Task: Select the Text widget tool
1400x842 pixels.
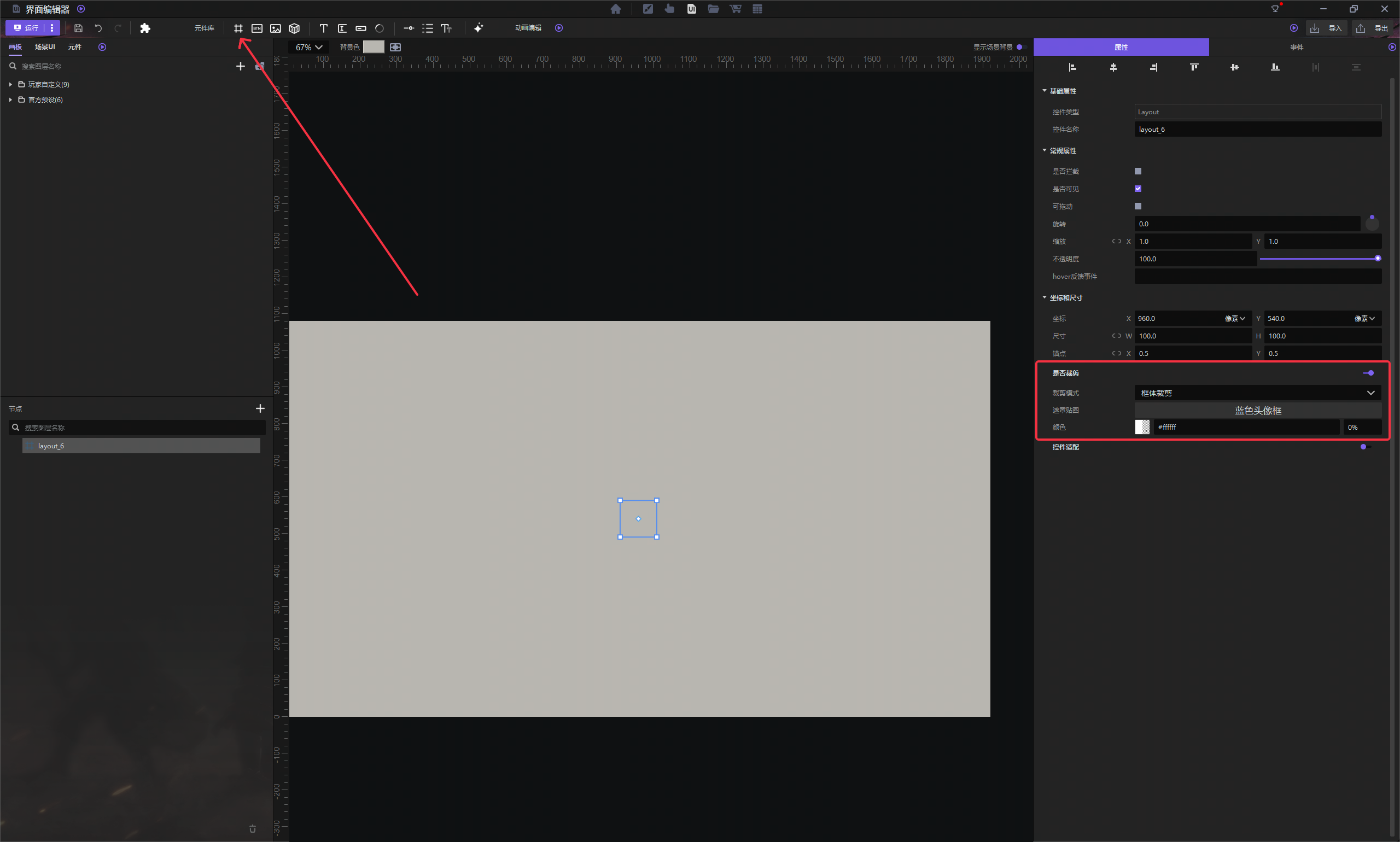Action: pyautogui.click(x=323, y=28)
